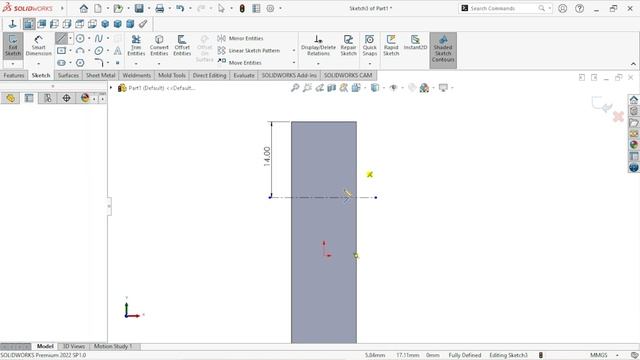The height and width of the screenshot is (360, 640).
Task: Open the MMGS unit system status entry
Action: tap(599, 355)
